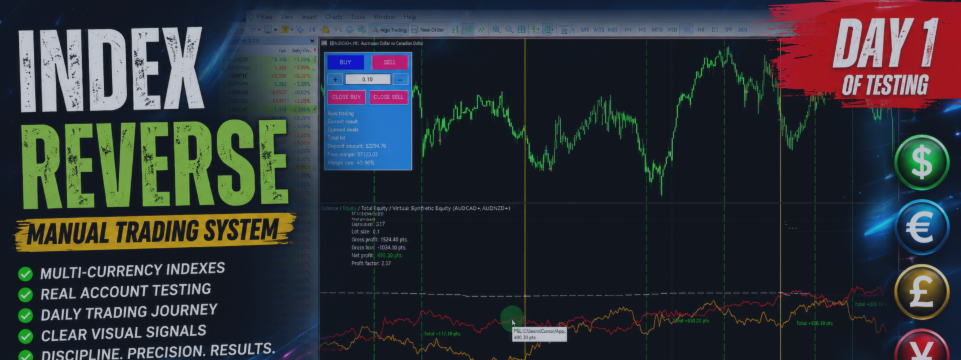Click the zoom in magnifier icon
Viewport: 961px width, 360px height.
(496, 30)
